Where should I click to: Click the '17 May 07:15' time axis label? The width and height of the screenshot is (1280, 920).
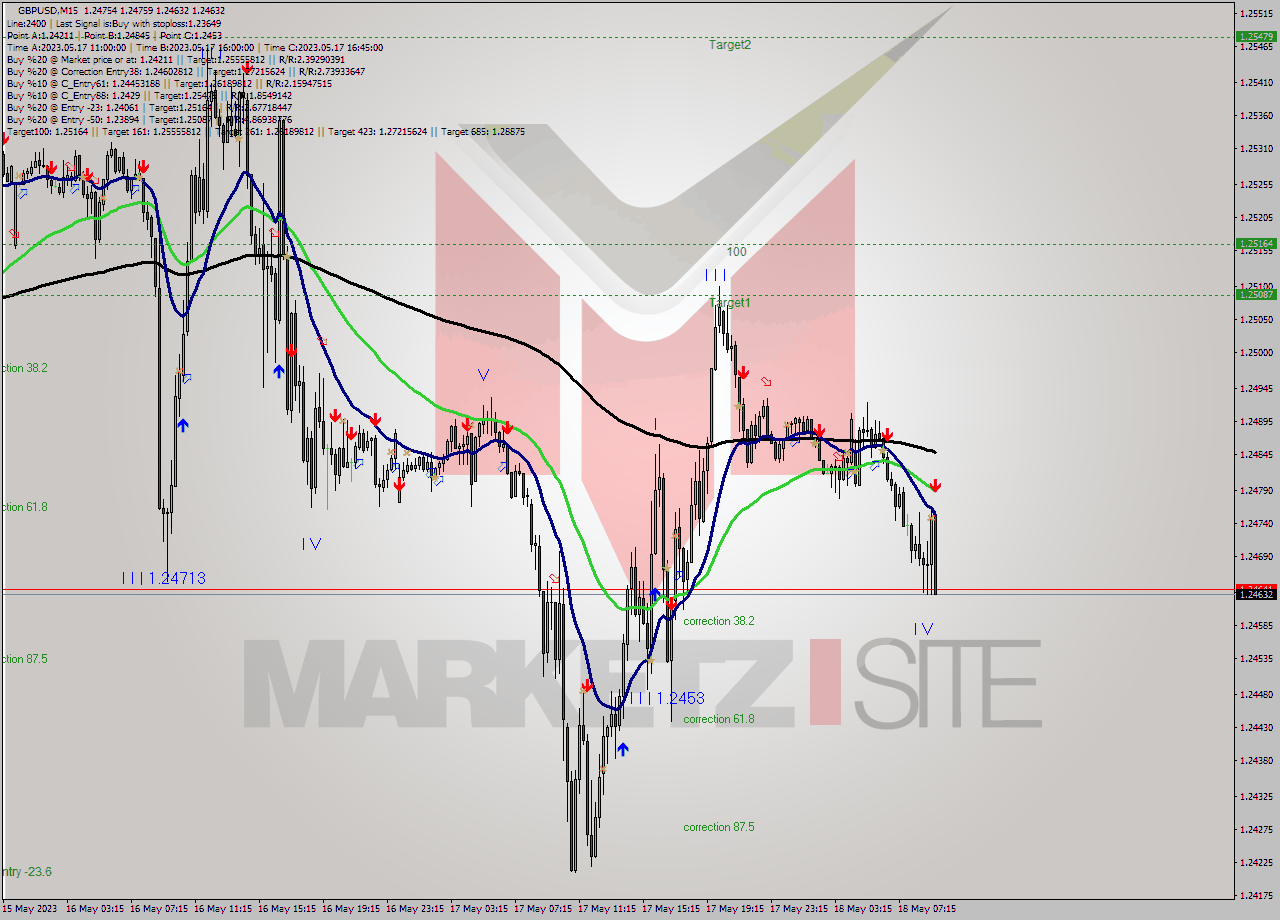pos(543,909)
